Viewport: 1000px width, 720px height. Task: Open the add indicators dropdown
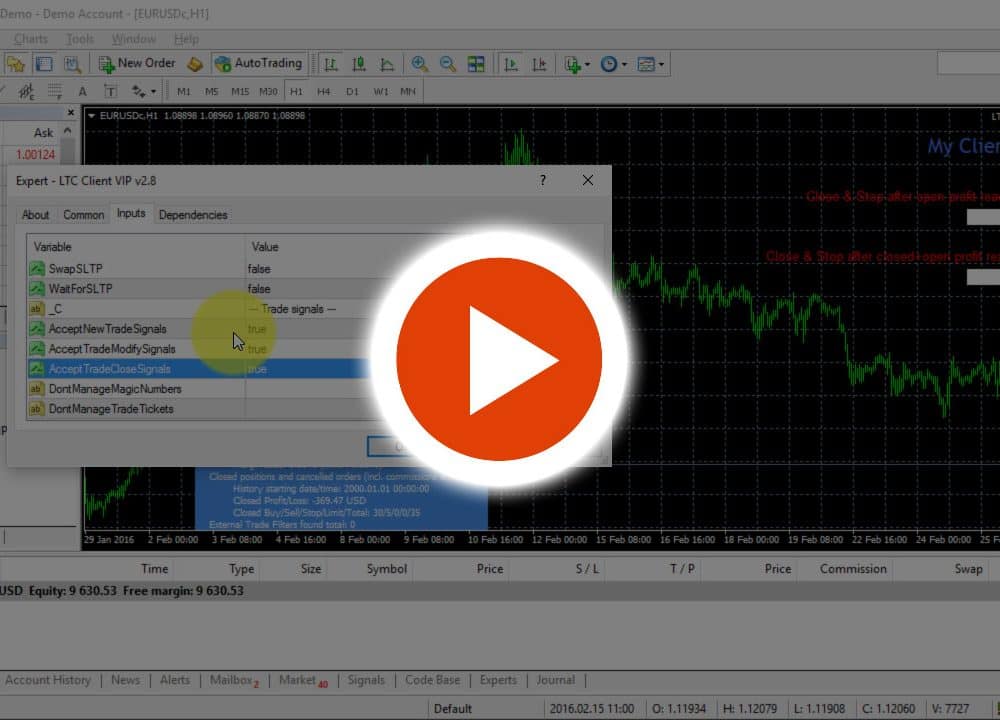tap(577, 64)
